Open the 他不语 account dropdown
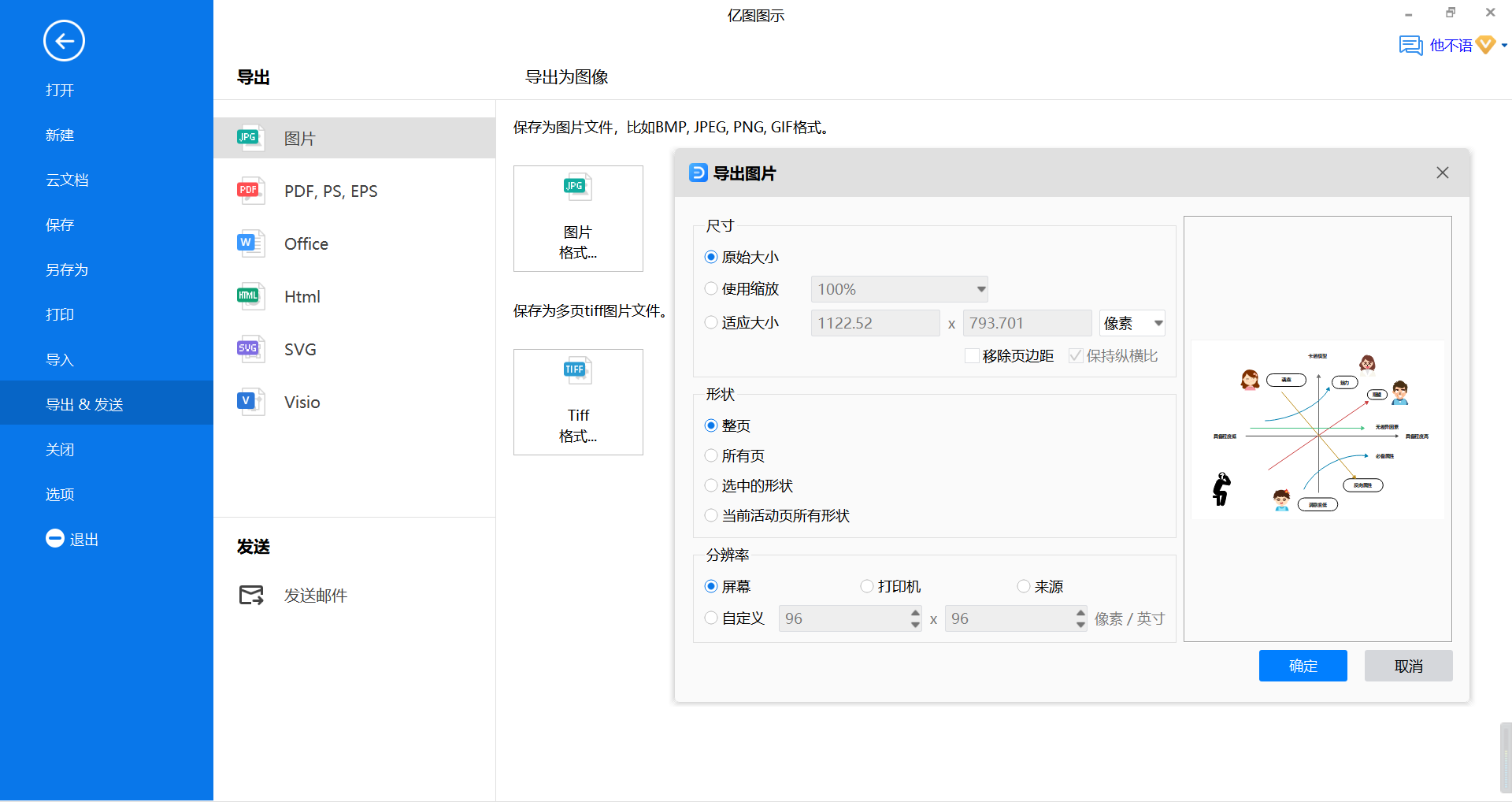This screenshot has height=802, width=1512. coord(1503,46)
